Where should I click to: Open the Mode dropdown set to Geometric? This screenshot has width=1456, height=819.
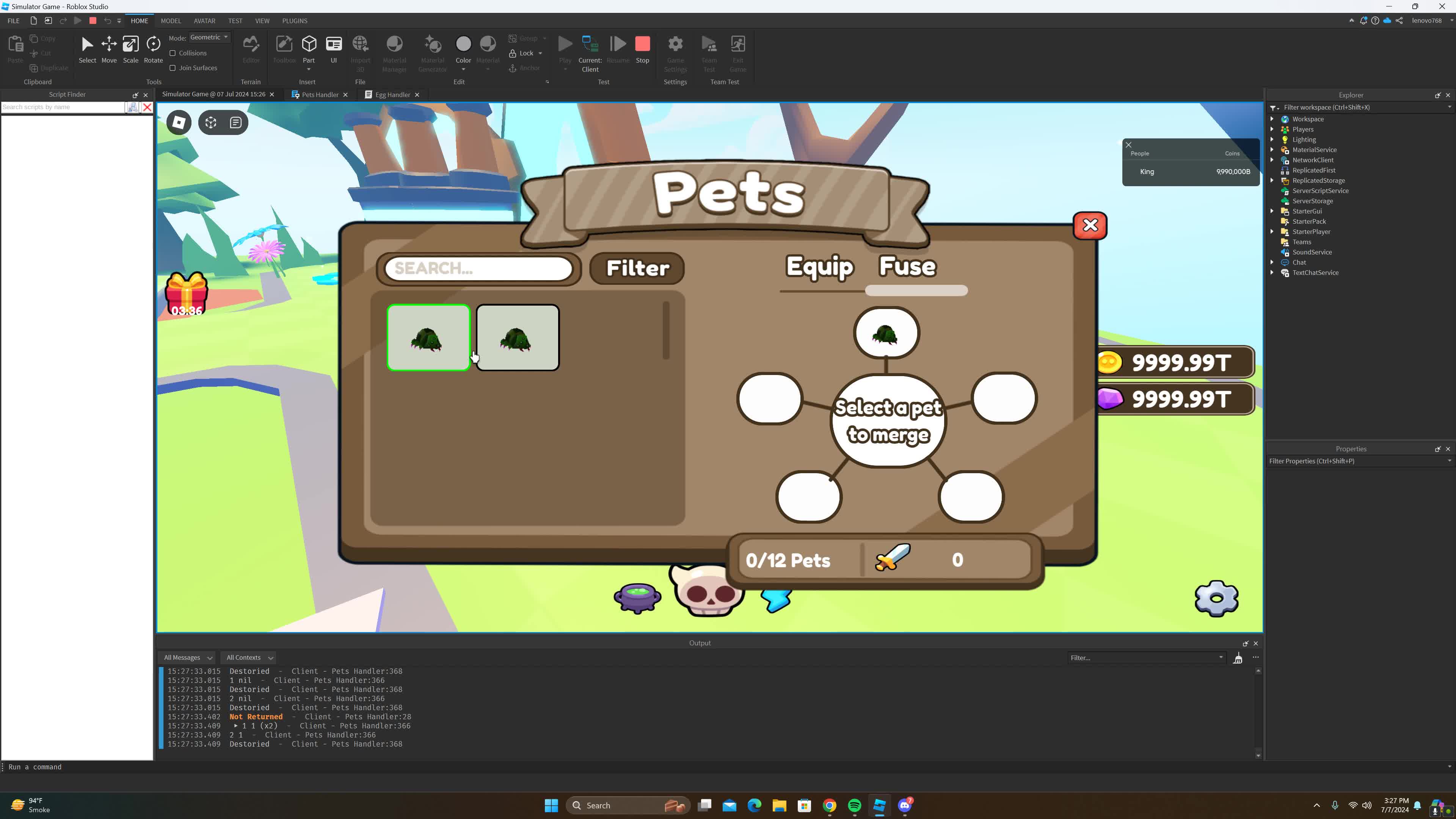pyautogui.click(x=209, y=37)
